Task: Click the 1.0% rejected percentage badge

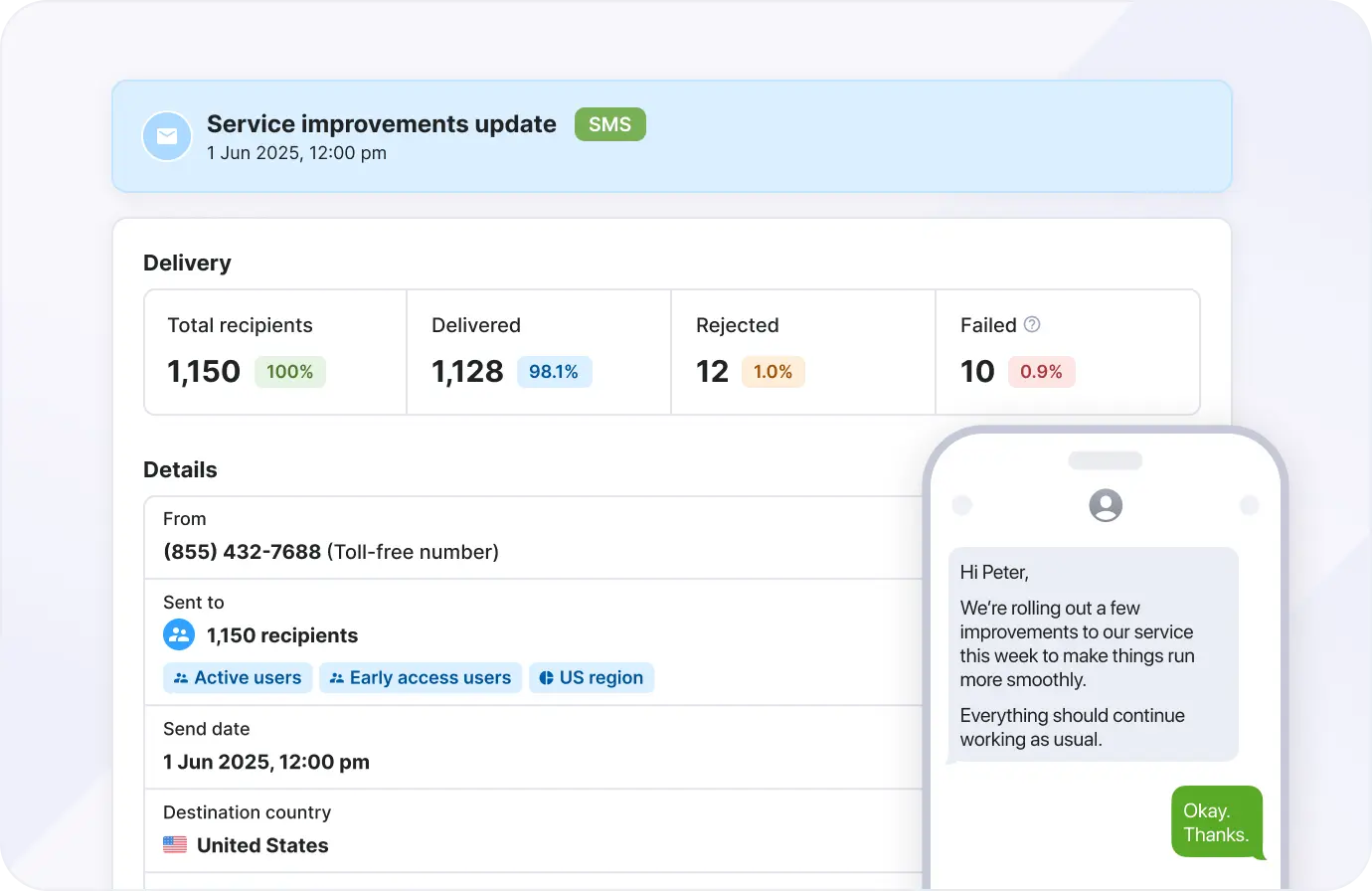Action: 772,372
